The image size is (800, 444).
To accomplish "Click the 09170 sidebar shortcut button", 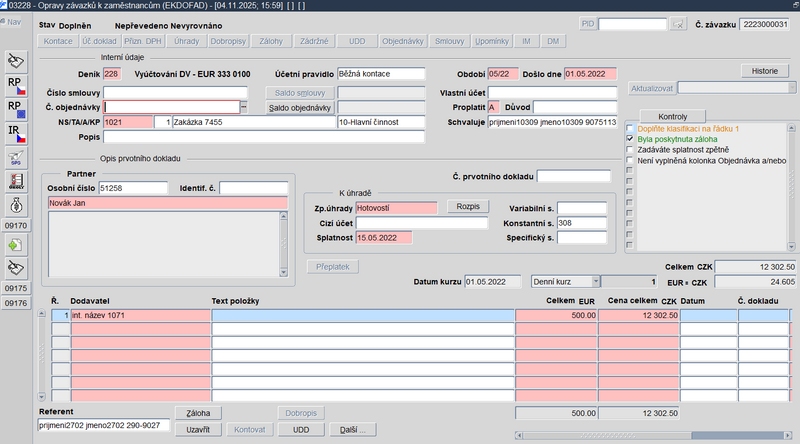I will coord(17,226).
